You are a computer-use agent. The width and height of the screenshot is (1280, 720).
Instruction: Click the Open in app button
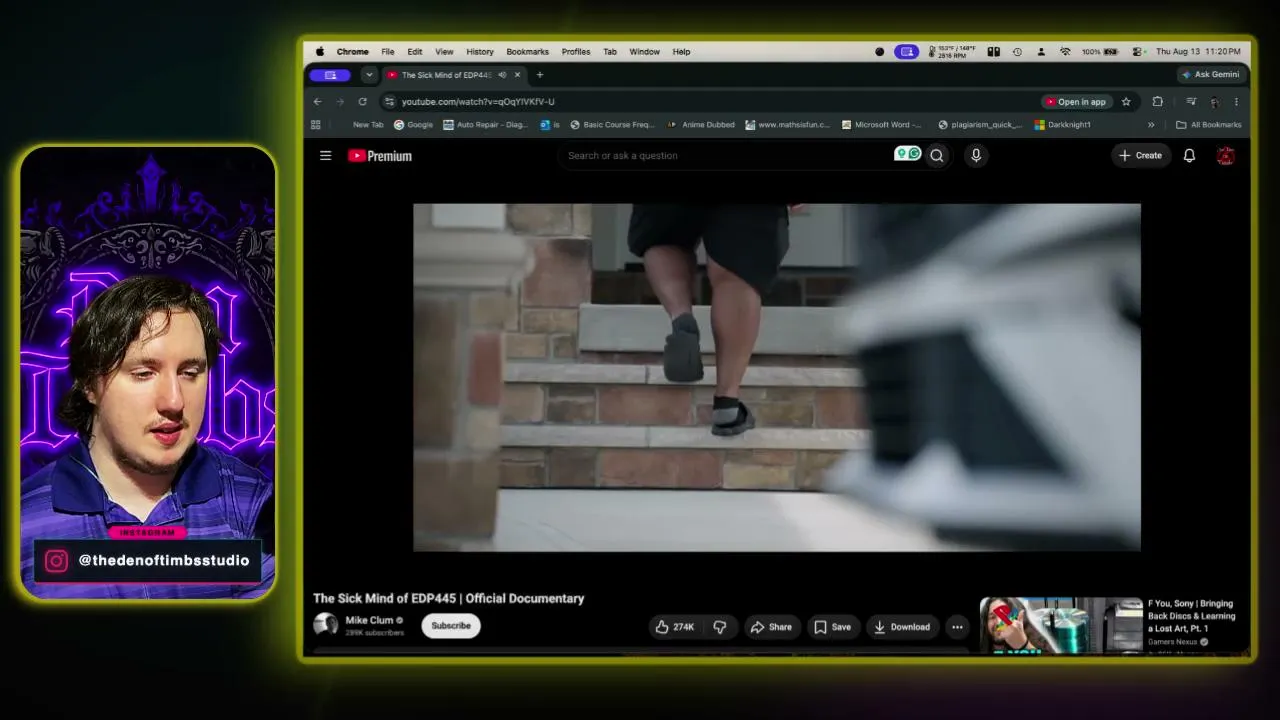(x=1076, y=101)
